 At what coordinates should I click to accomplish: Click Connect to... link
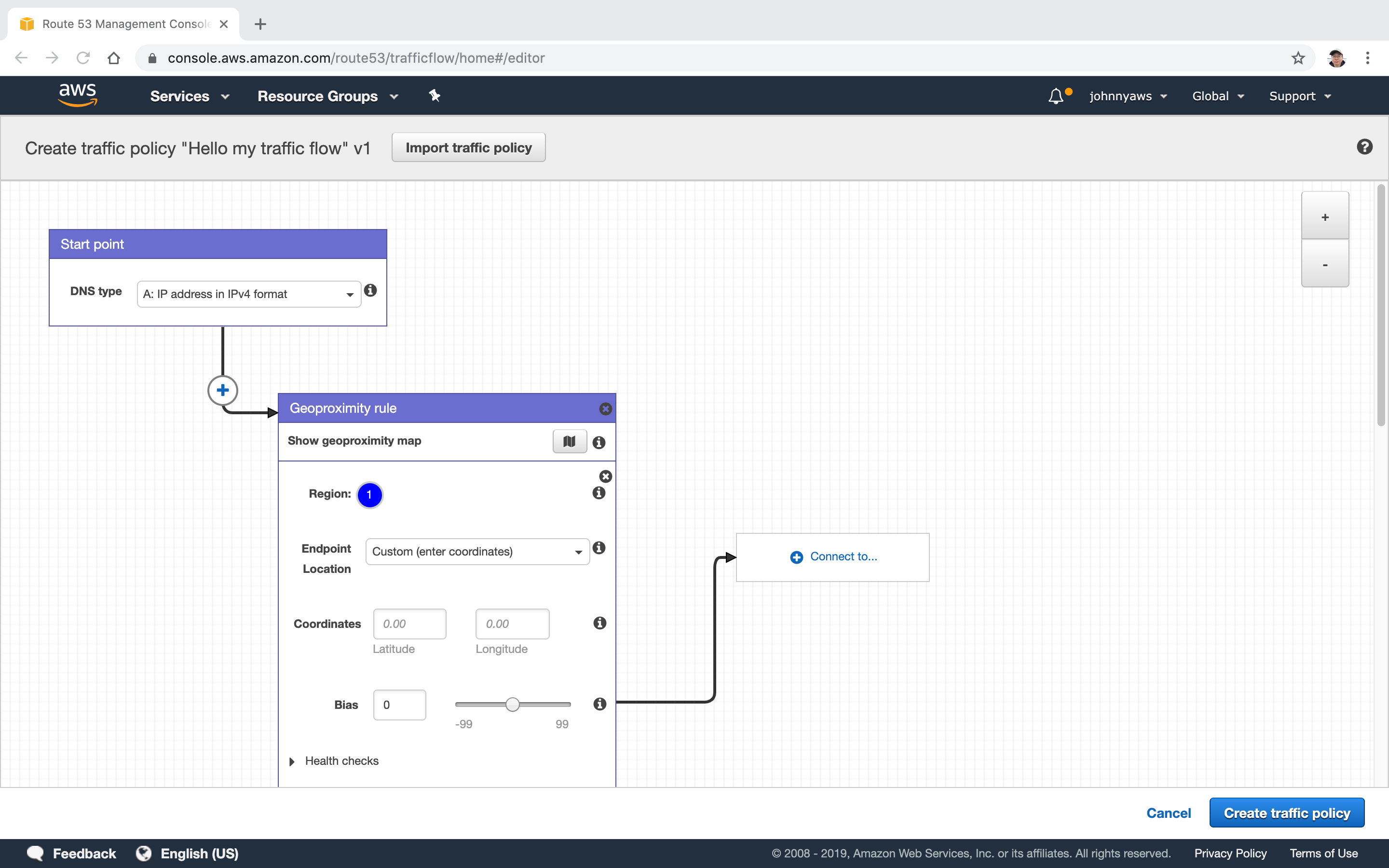point(833,557)
